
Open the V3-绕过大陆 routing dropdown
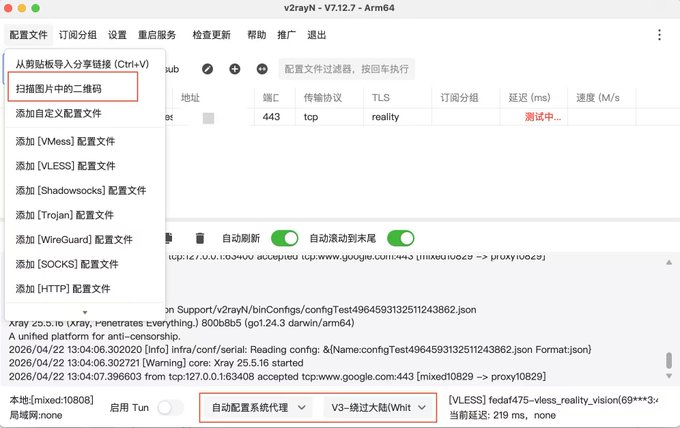pyautogui.click(x=378, y=408)
